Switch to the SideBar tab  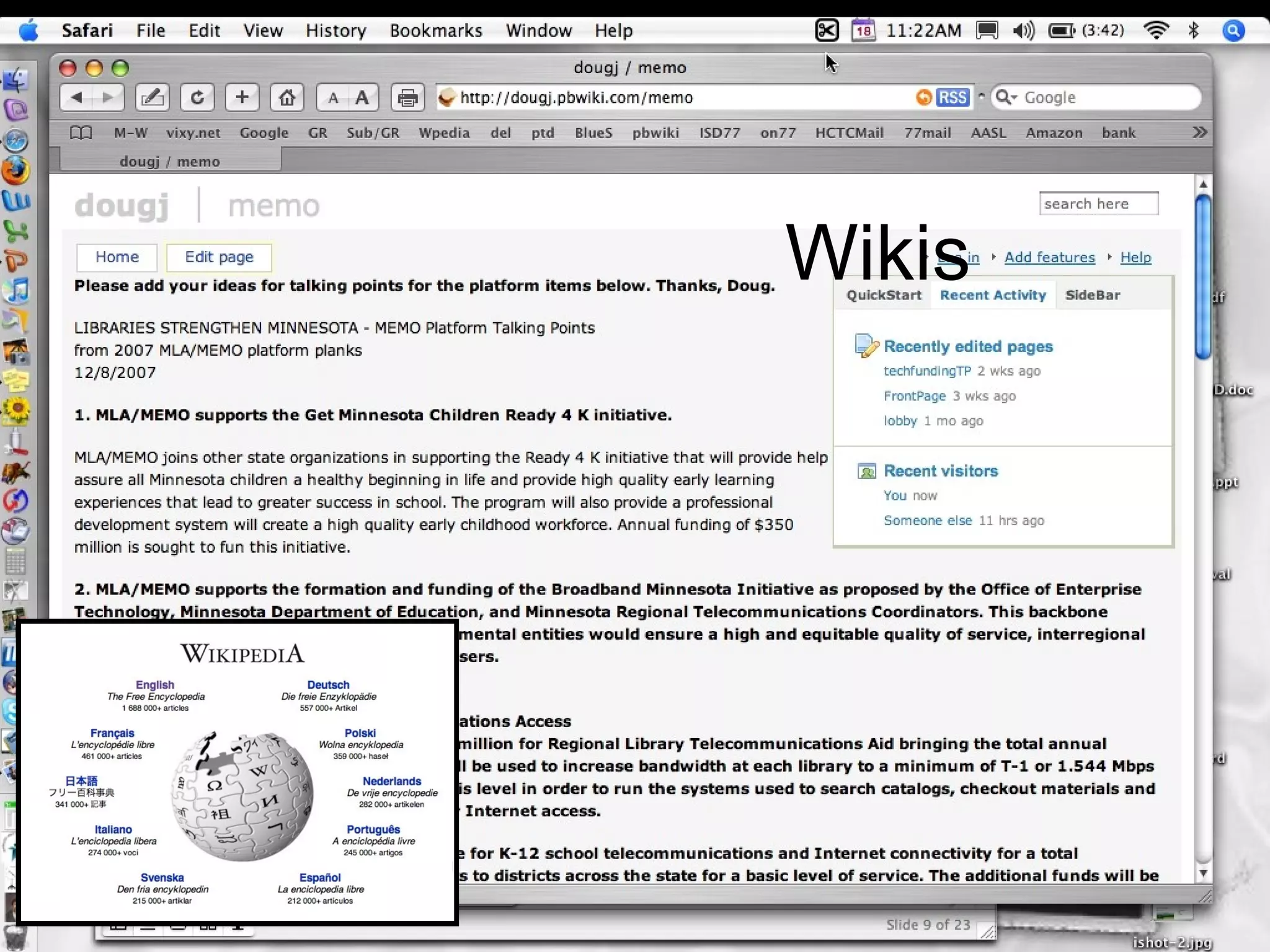(1093, 295)
